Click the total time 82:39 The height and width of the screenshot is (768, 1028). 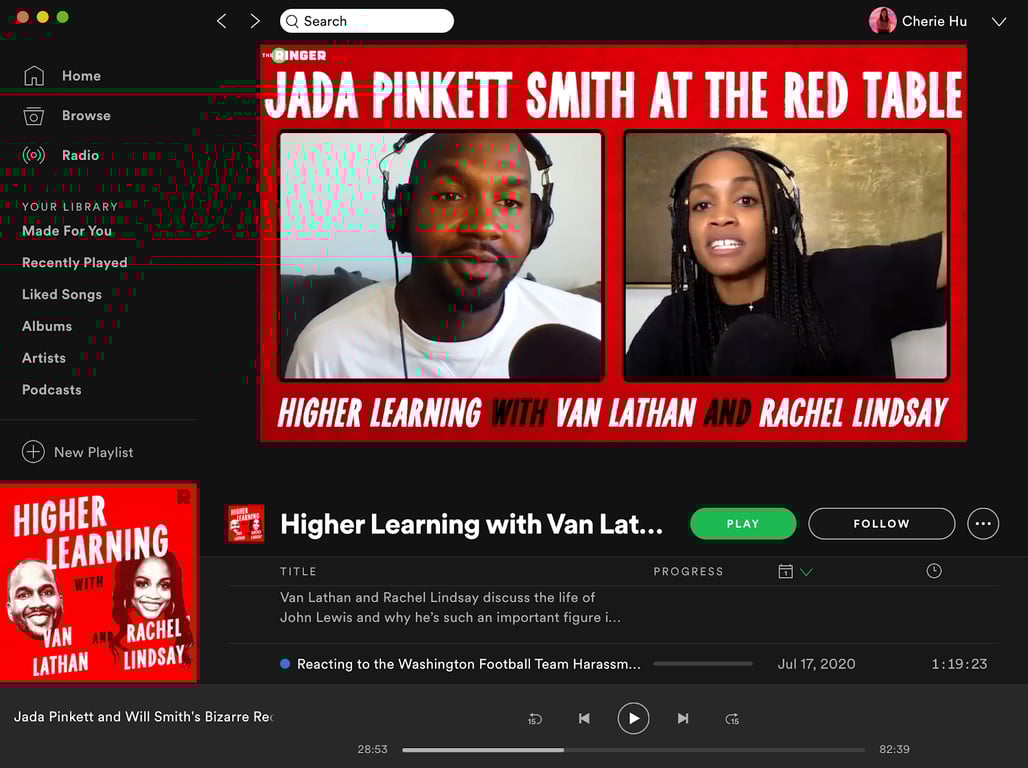[894, 749]
